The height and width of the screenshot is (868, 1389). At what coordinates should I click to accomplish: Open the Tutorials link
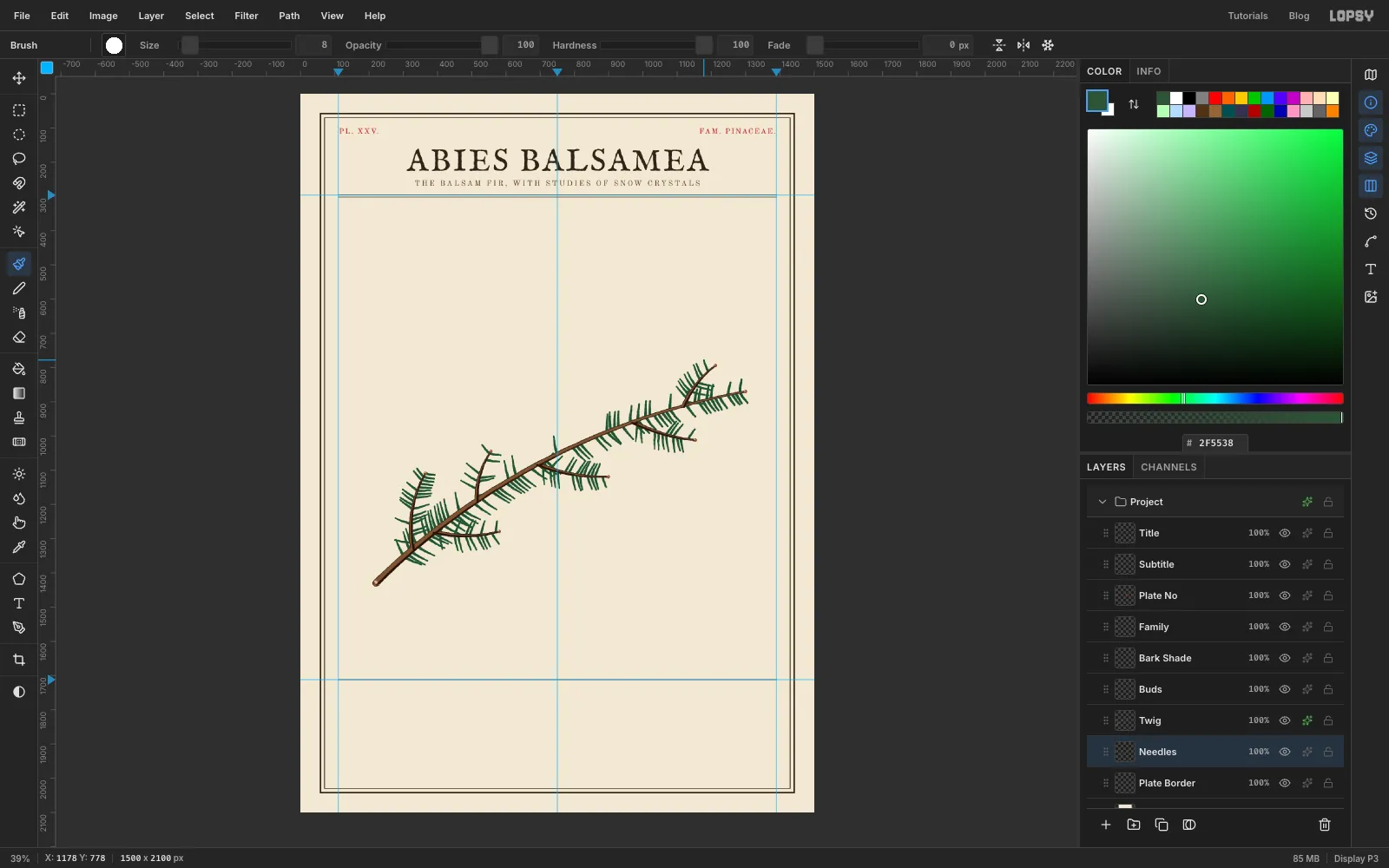pyautogui.click(x=1247, y=16)
